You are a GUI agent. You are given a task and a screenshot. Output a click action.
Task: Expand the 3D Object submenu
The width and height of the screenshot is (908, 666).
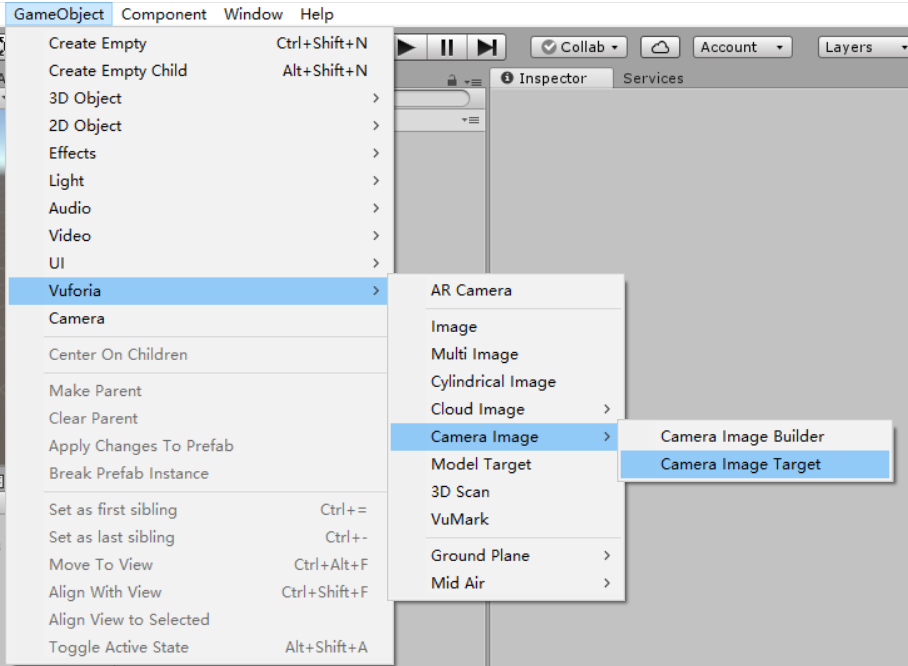tap(198, 98)
